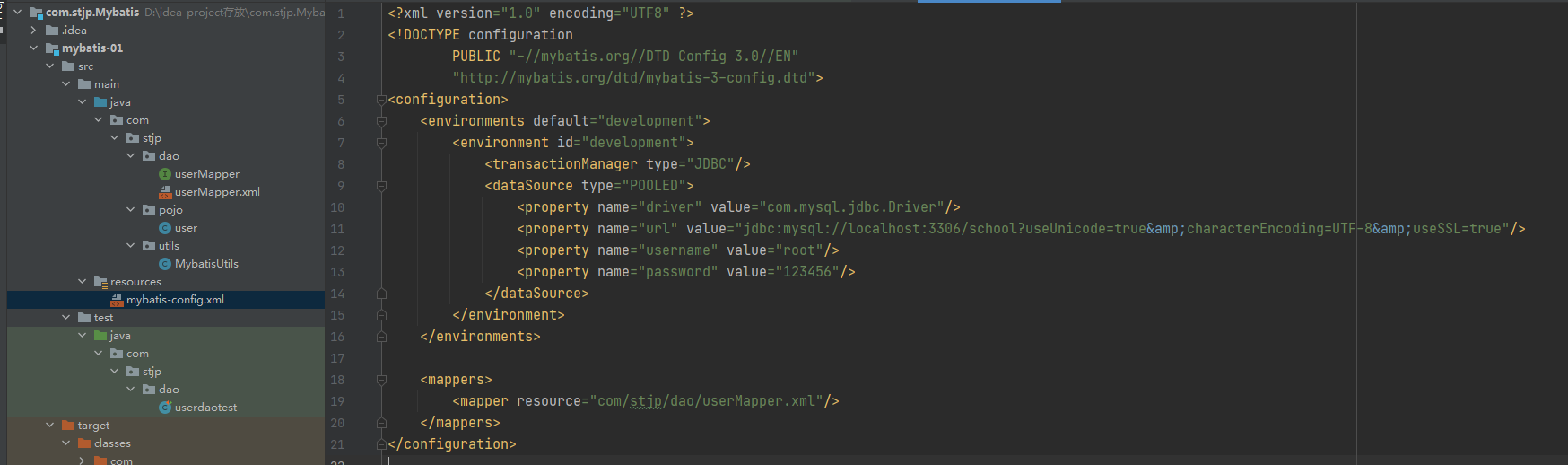Viewport: 1568px width, 465px height.
Task: Click the "JDBC" transactionManager type
Action: pos(710,164)
